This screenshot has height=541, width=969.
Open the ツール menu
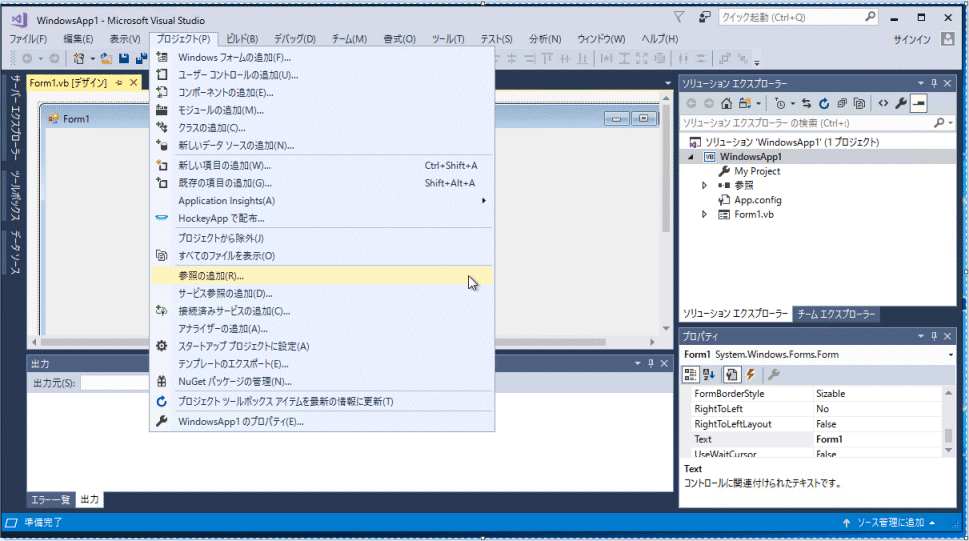point(447,39)
